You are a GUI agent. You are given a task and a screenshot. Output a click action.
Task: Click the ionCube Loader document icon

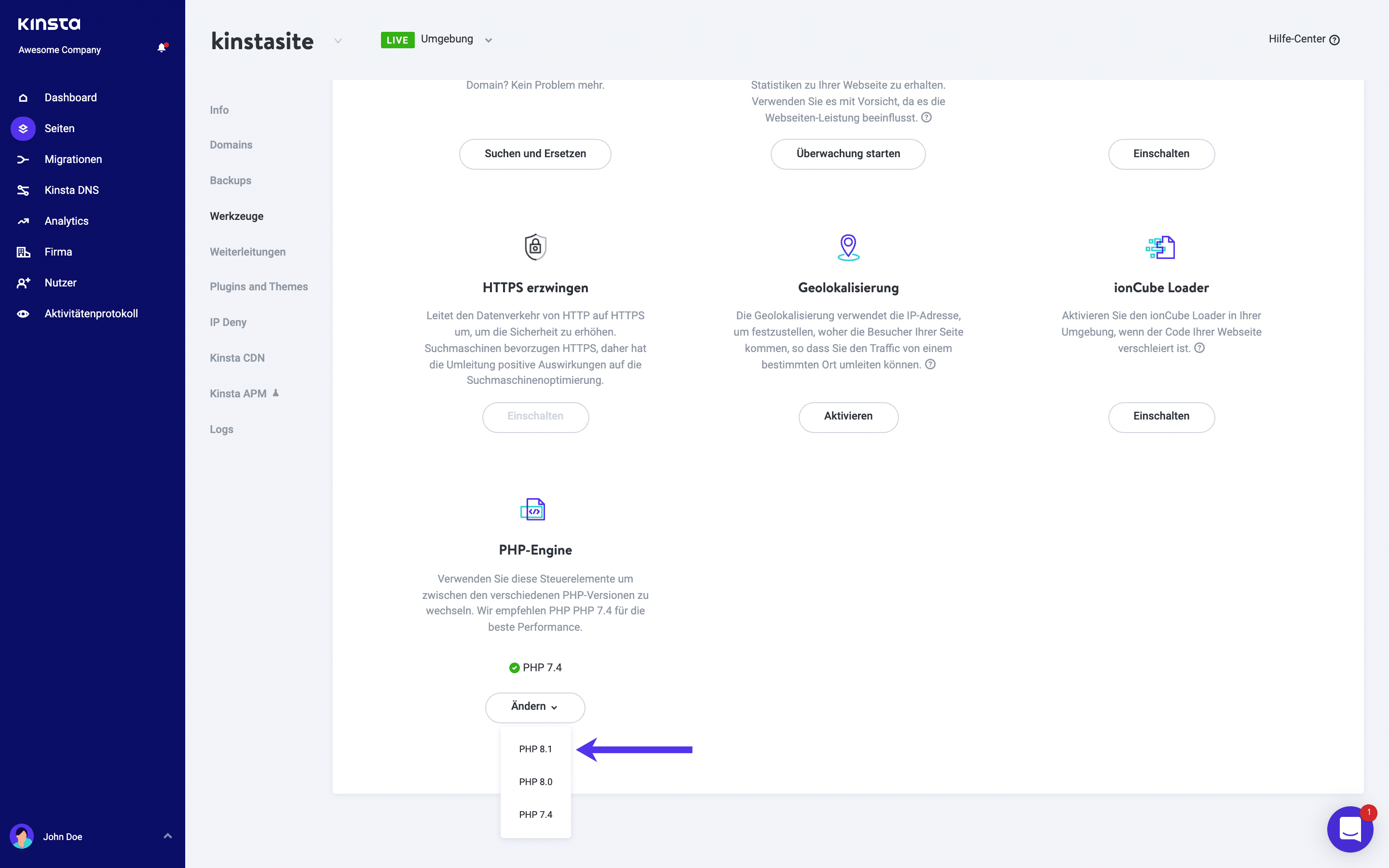coord(1160,247)
